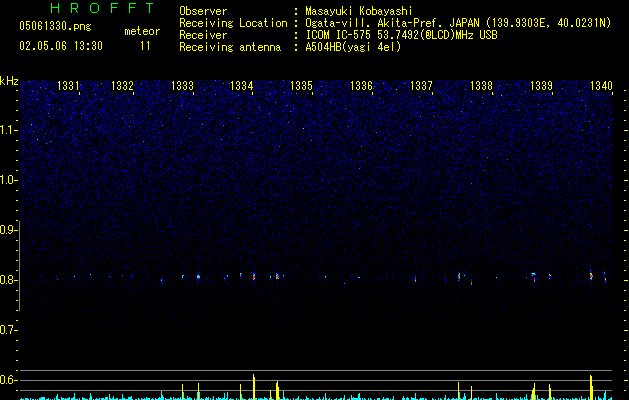Click the Receiving Location label
The width and height of the screenshot is (629, 400).
233,23
